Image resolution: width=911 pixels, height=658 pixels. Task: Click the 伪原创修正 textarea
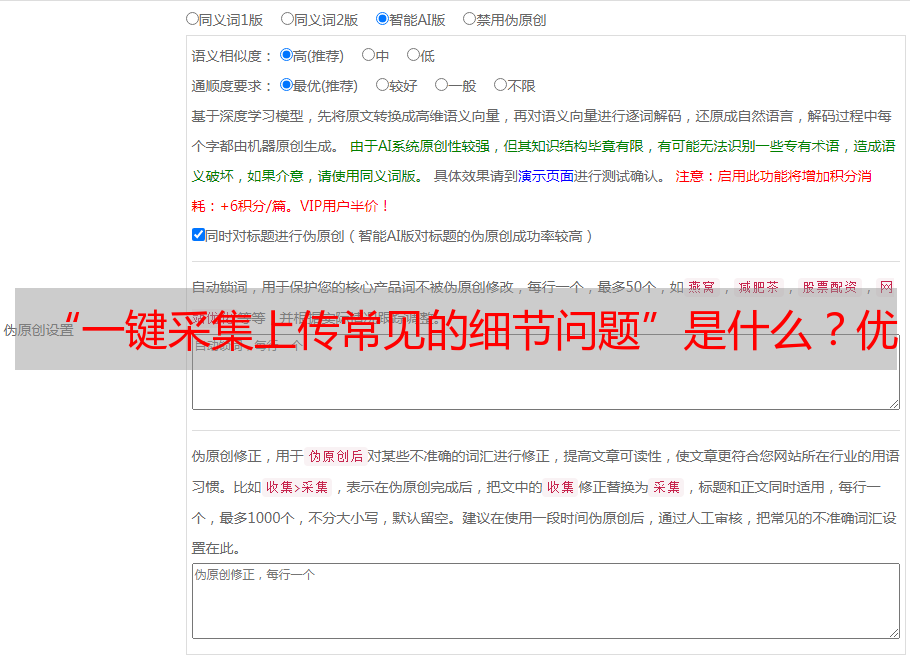546,601
